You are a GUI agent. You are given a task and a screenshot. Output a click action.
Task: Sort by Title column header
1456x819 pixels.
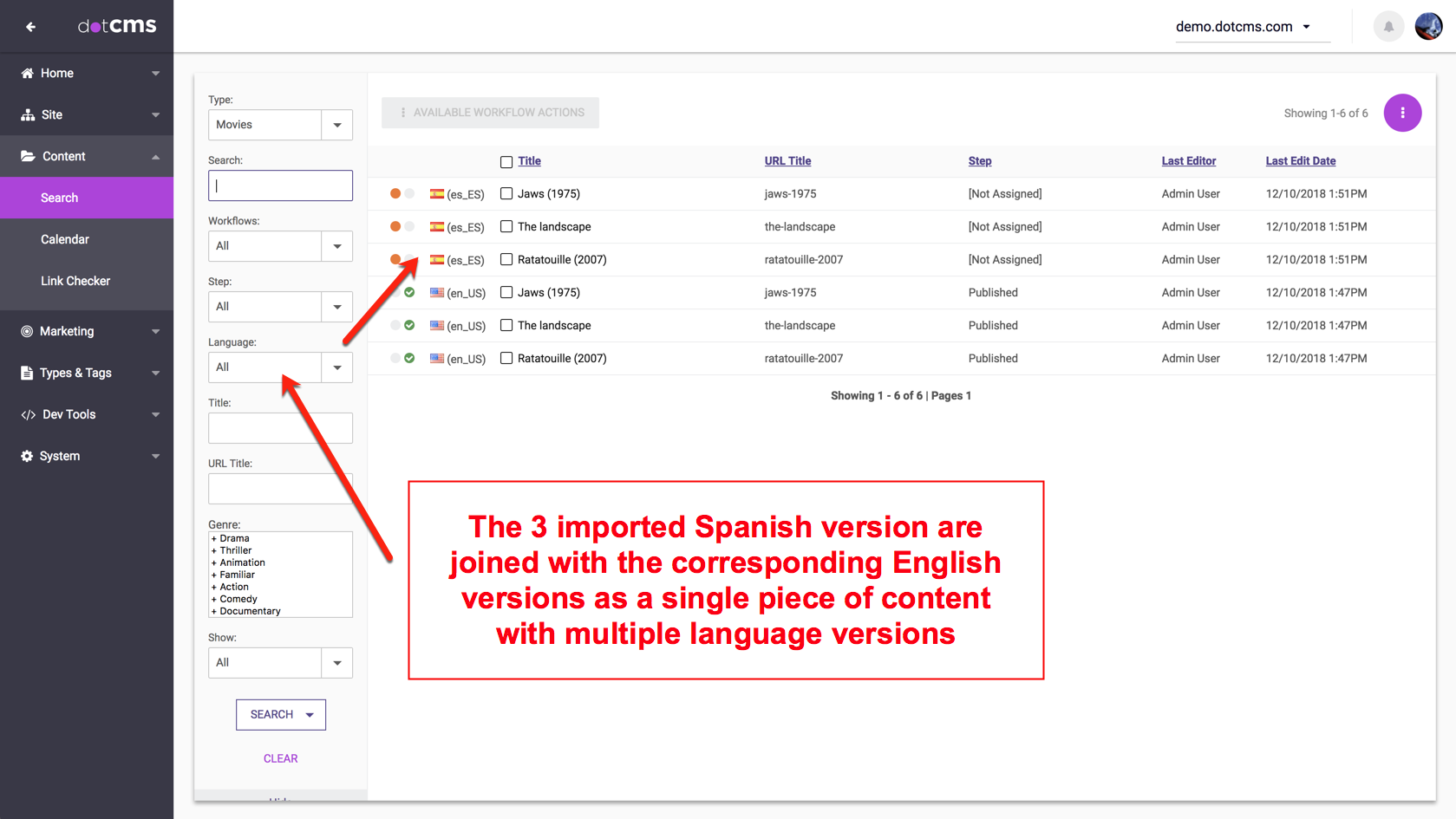[529, 161]
